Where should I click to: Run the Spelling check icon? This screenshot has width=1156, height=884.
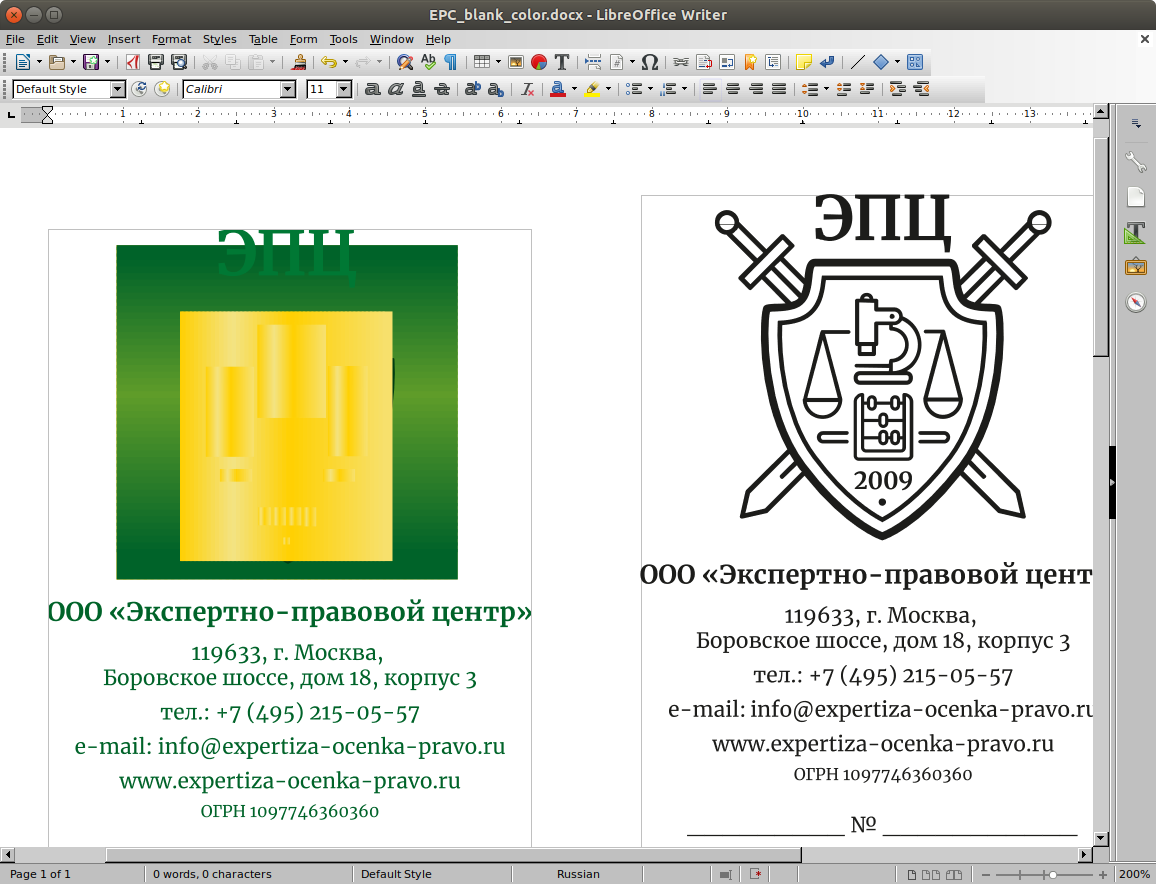pos(428,62)
